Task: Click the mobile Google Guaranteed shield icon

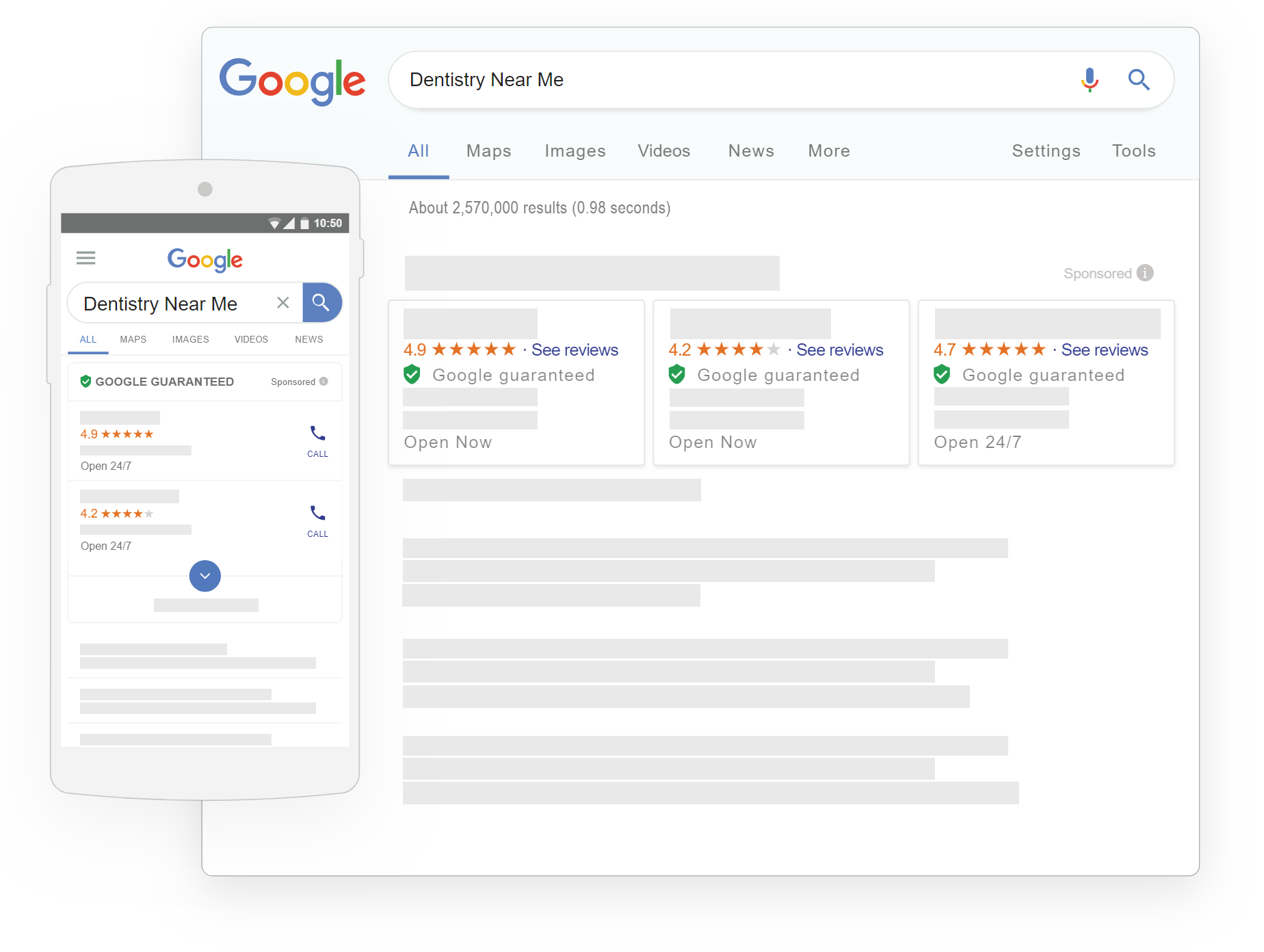Action: tap(85, 381)
